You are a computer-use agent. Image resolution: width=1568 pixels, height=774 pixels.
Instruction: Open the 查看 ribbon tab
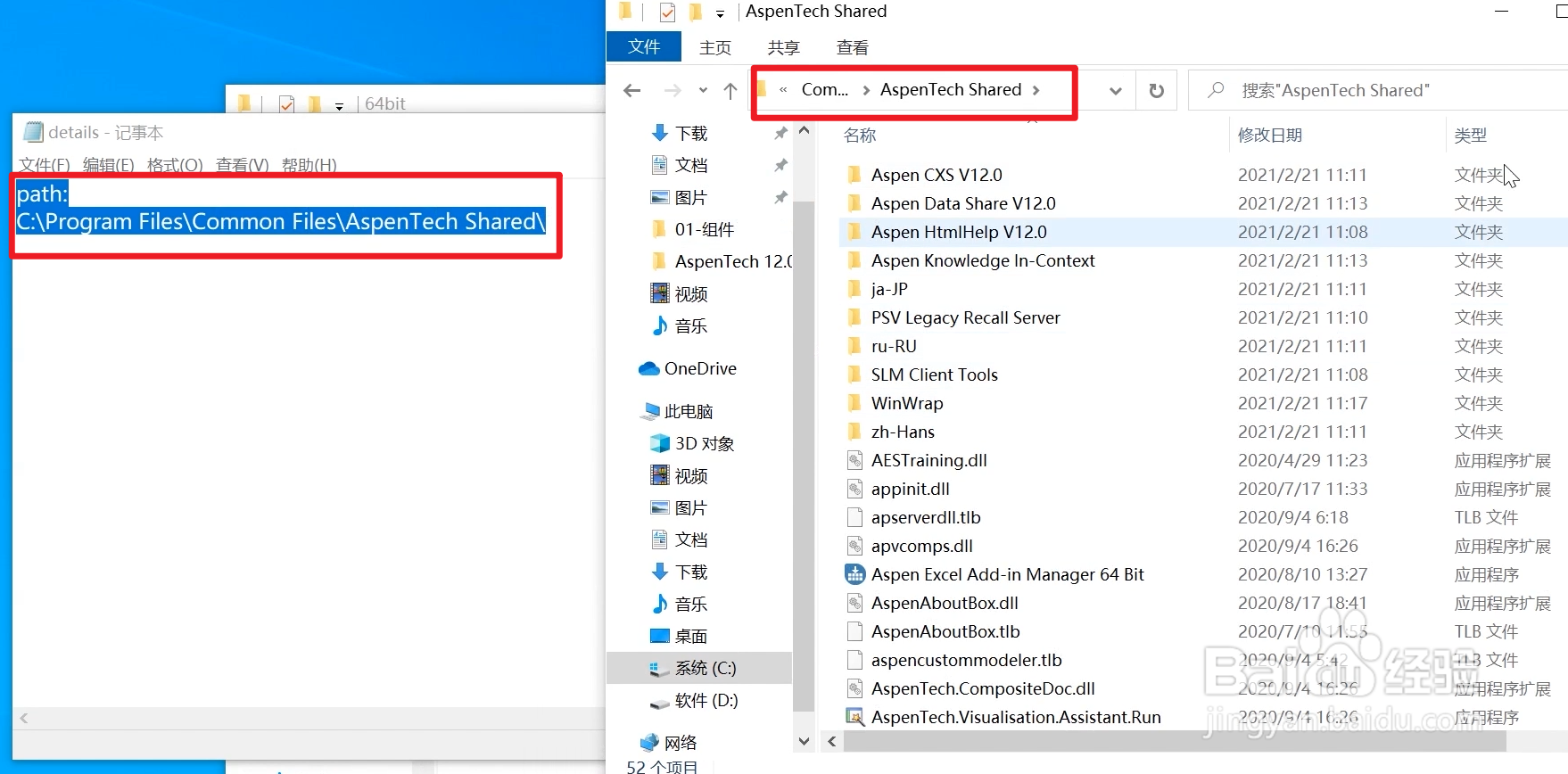pos(853,47)
